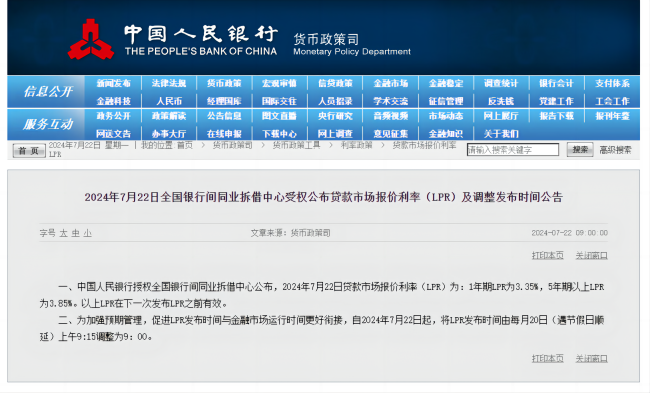Open 公告信息 under 服务互动
Viewport: 650px width, 393px height.
224,116
